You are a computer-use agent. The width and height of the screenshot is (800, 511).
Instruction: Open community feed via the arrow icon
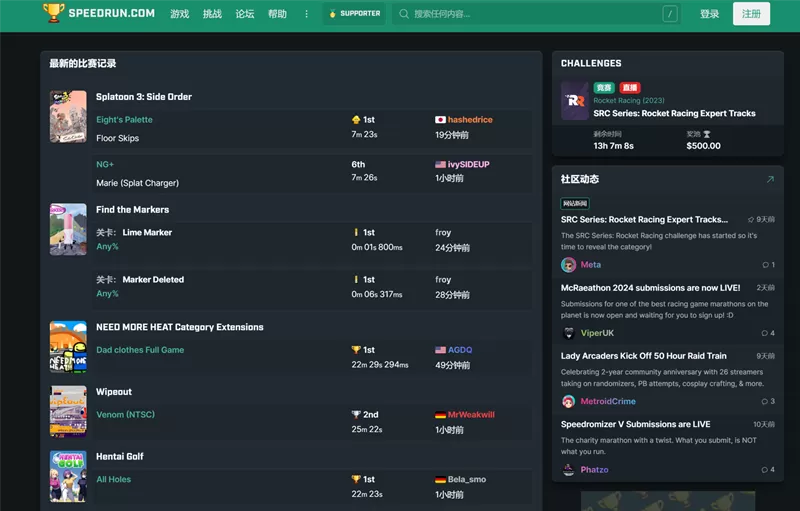click(770, 179)
